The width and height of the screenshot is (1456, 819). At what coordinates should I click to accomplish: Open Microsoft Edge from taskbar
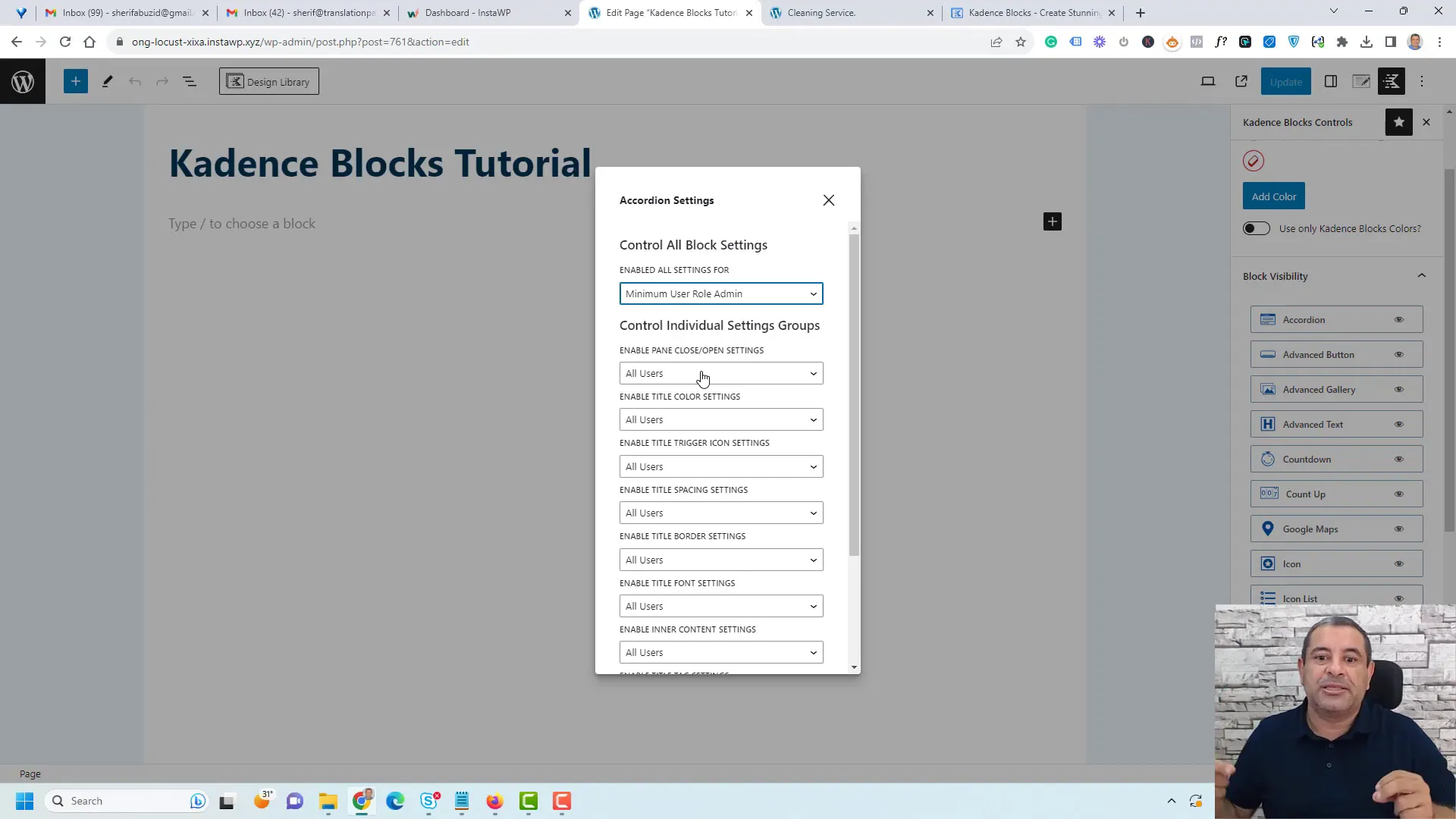(395, 801)
